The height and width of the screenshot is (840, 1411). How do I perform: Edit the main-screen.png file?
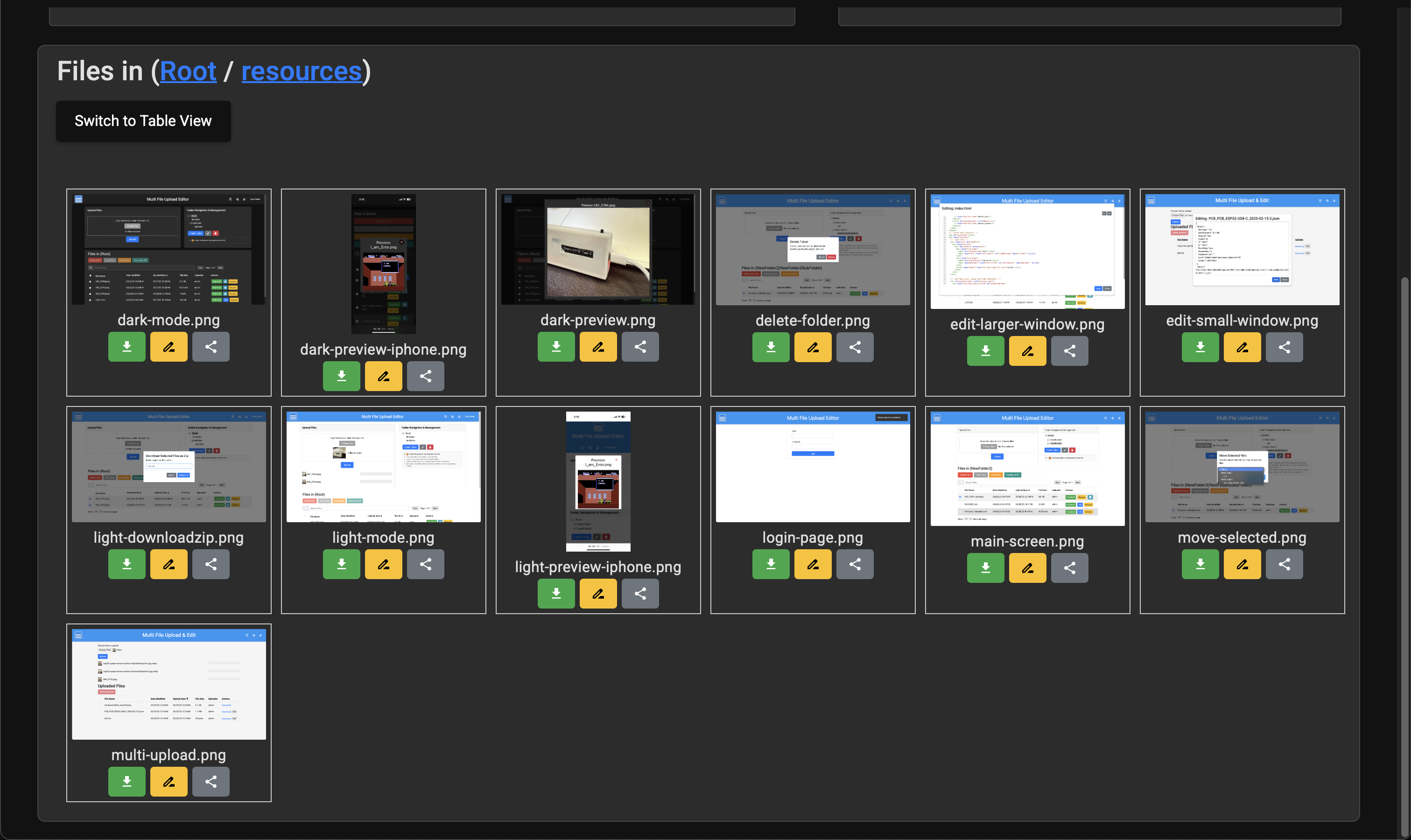coord(1027,568)
